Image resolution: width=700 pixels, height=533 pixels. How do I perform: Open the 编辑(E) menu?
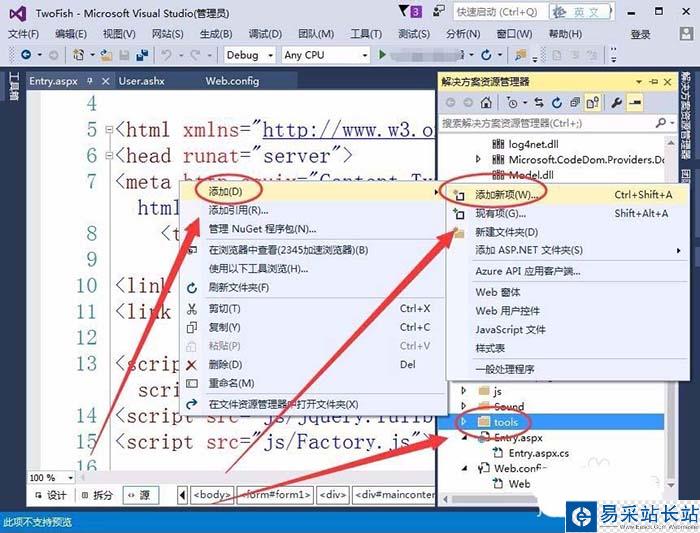coord(71,34)
